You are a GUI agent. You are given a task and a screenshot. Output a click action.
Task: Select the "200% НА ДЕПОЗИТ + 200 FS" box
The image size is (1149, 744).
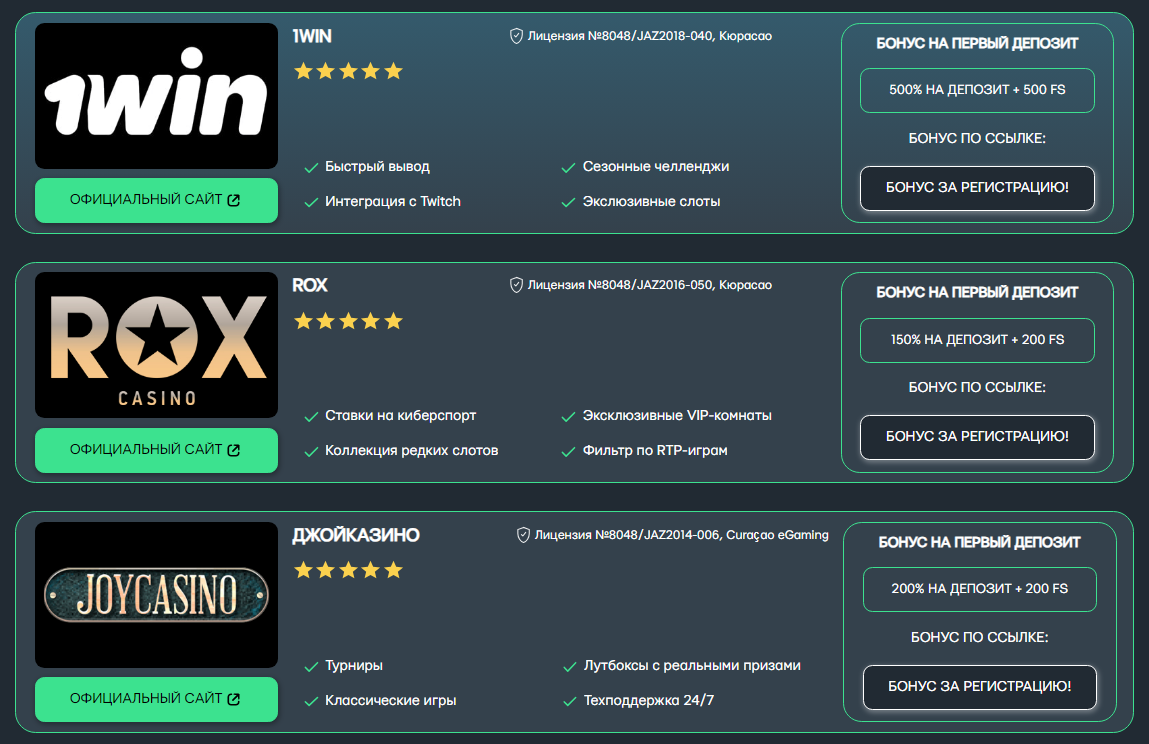click(x=980, y=589)
